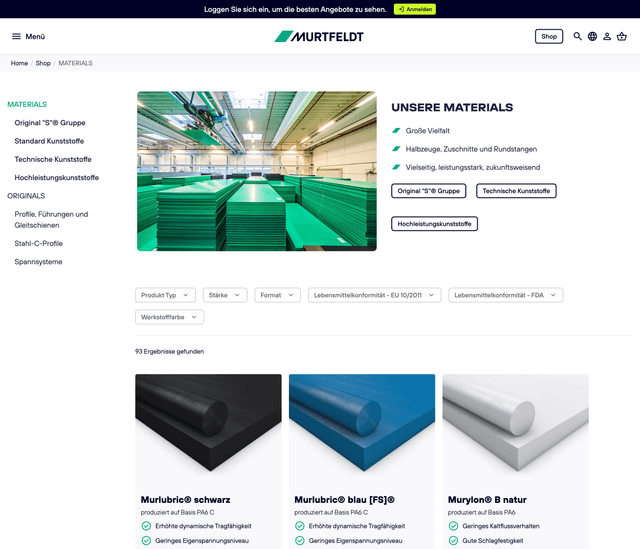Click the green warehouse hero image

coord(257,171)
